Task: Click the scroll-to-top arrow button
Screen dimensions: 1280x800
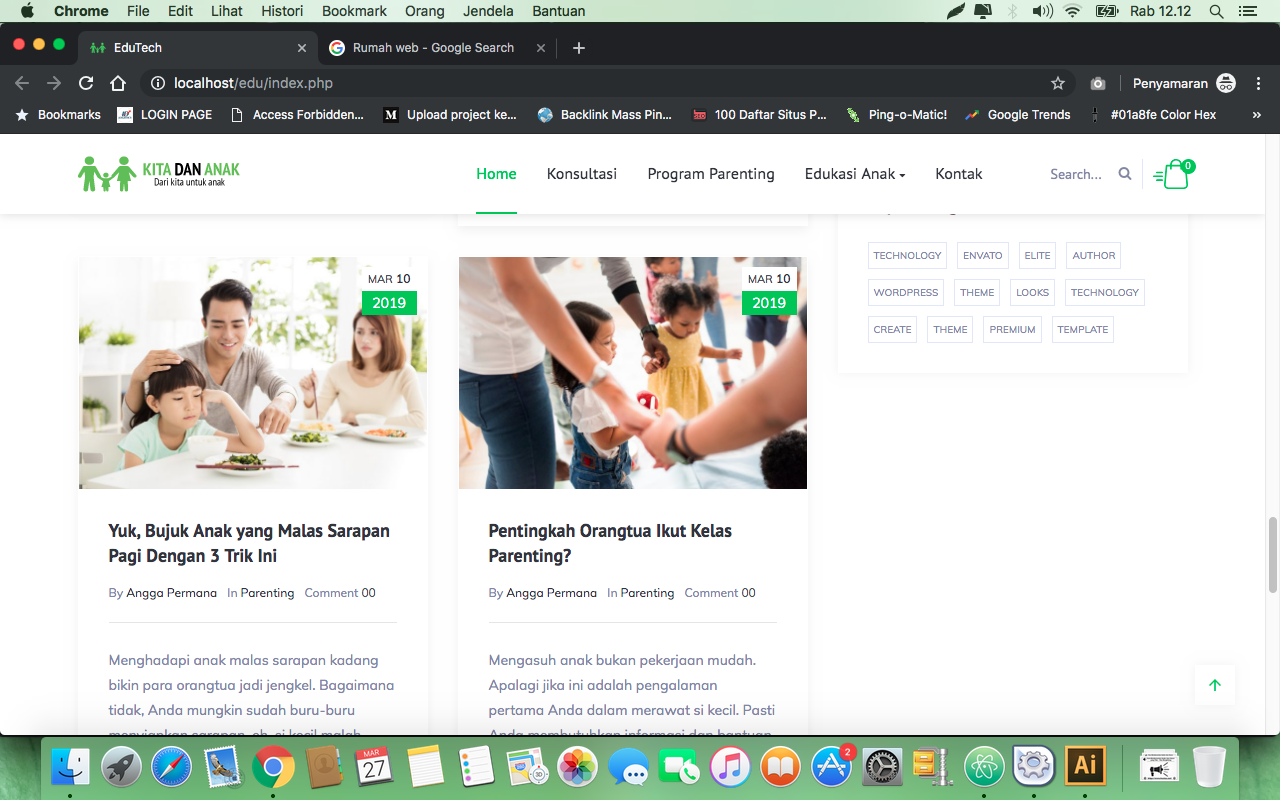Action: [x=1215, y=685]
